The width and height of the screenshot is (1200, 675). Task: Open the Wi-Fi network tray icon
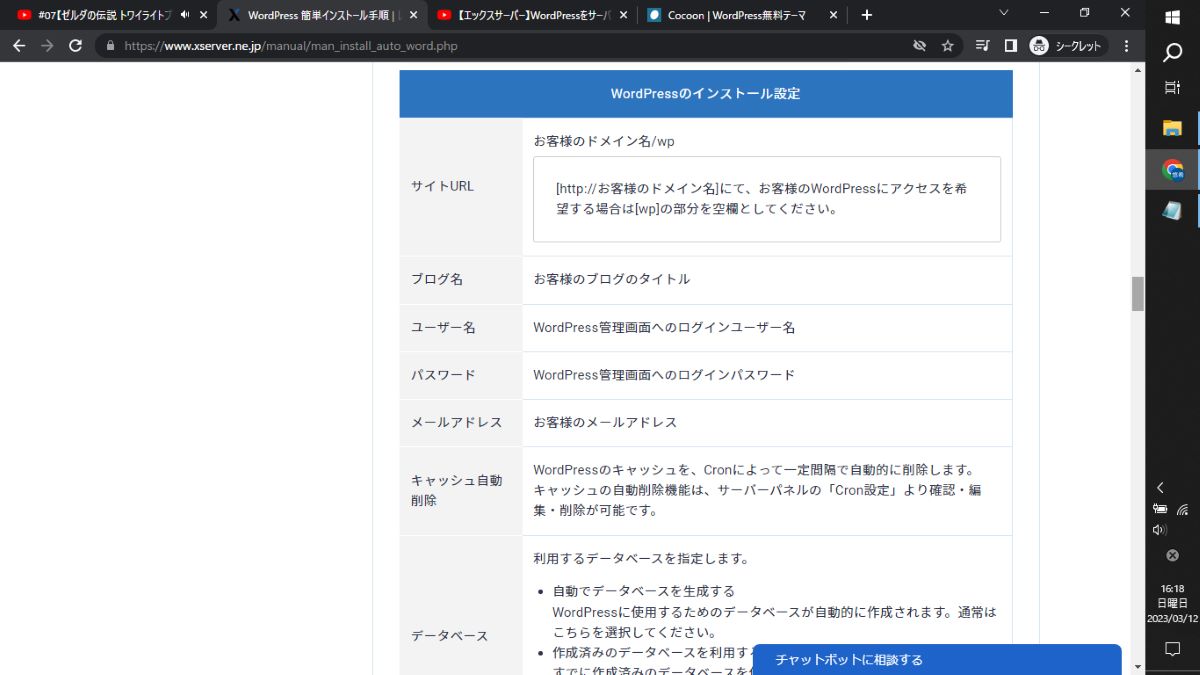pyautogui.click(x=1183, y=509)
